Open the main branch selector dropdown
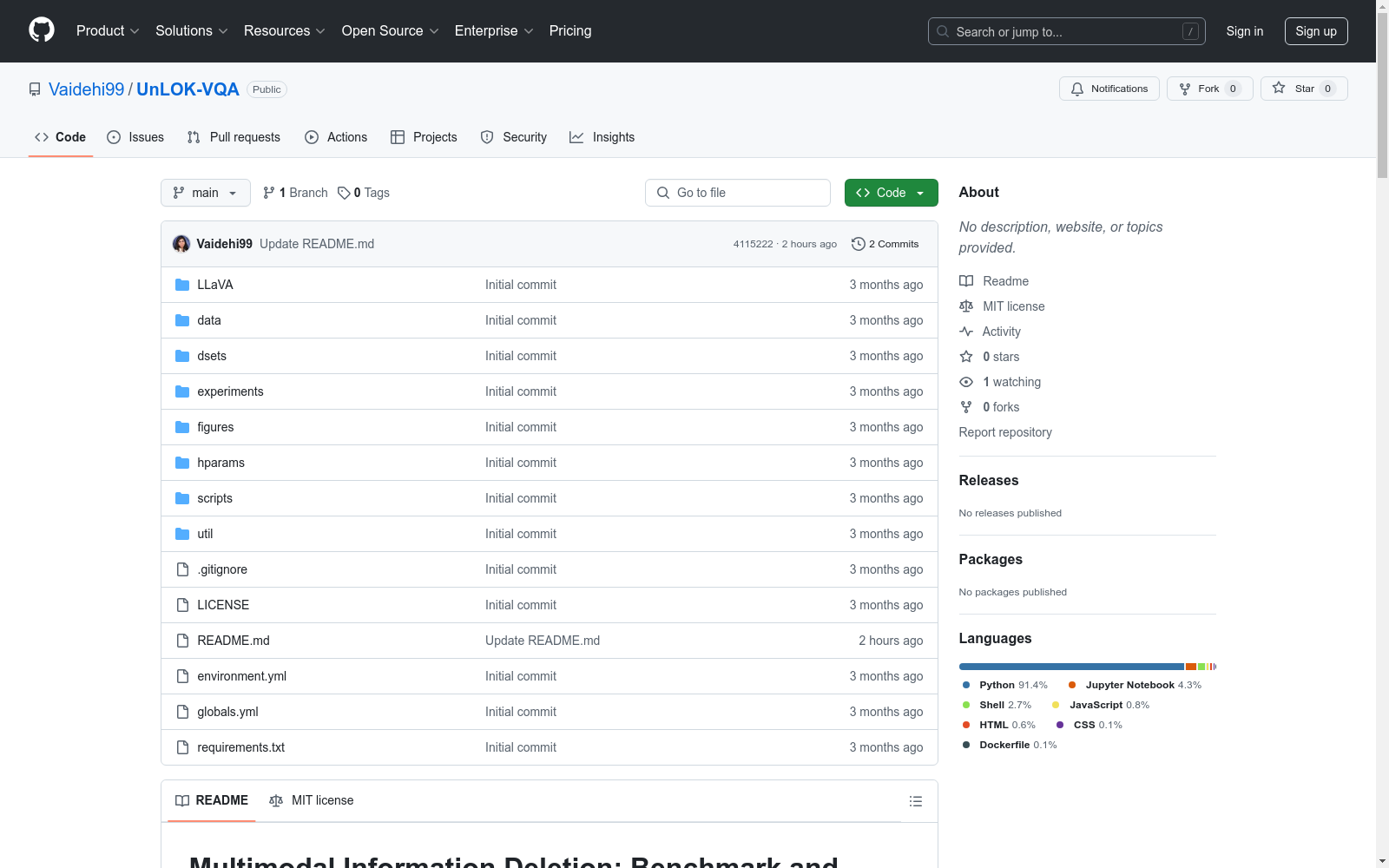1389x868 pixels. click(206, 193)
